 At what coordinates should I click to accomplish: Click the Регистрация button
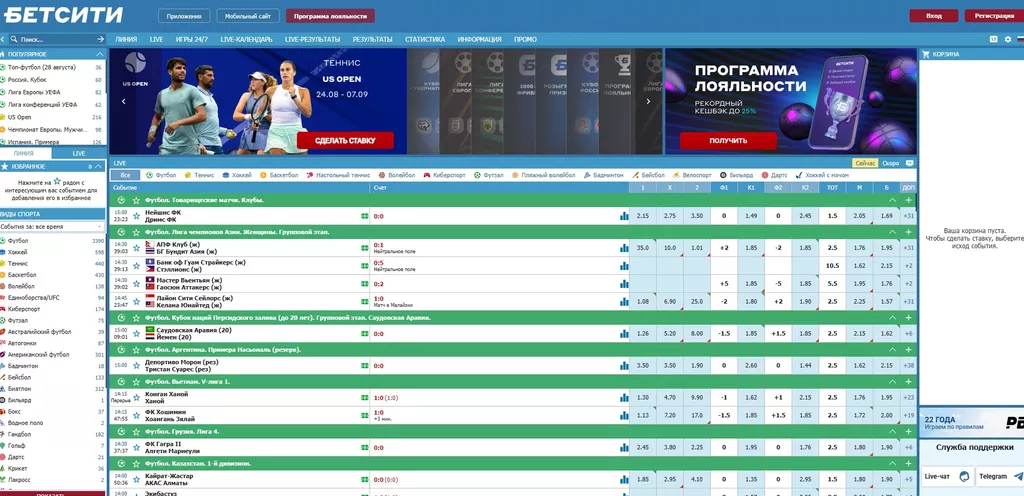coord(994,16)
